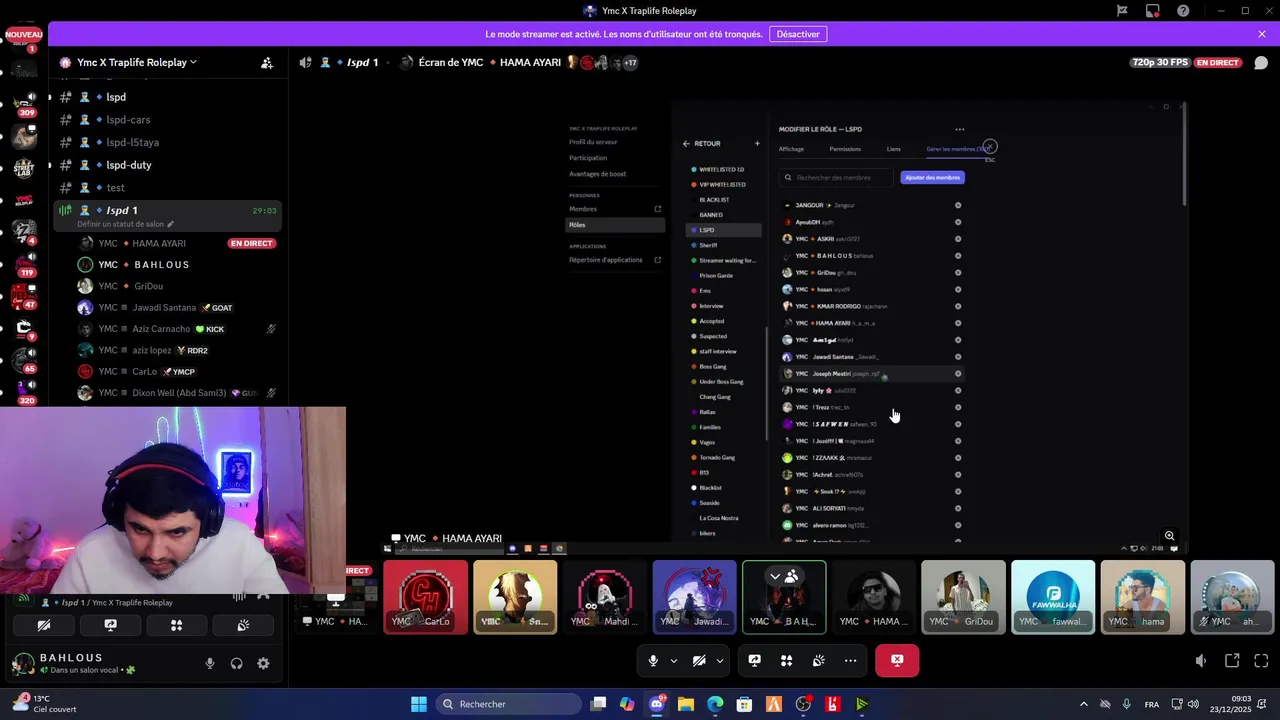Toggle microphone mute in user panel

[x=210, y=663]
